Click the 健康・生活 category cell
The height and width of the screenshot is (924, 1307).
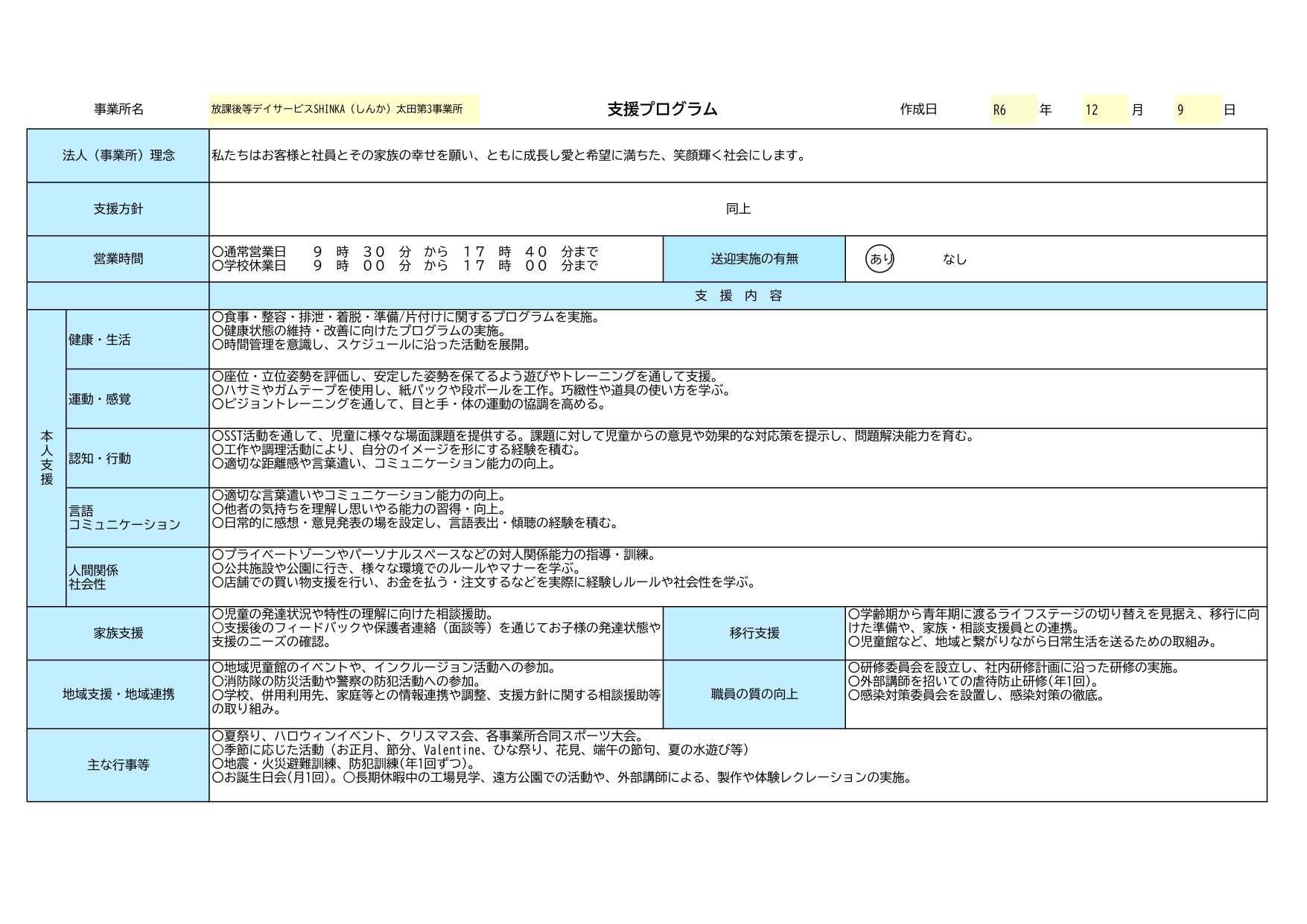[137, 340]
